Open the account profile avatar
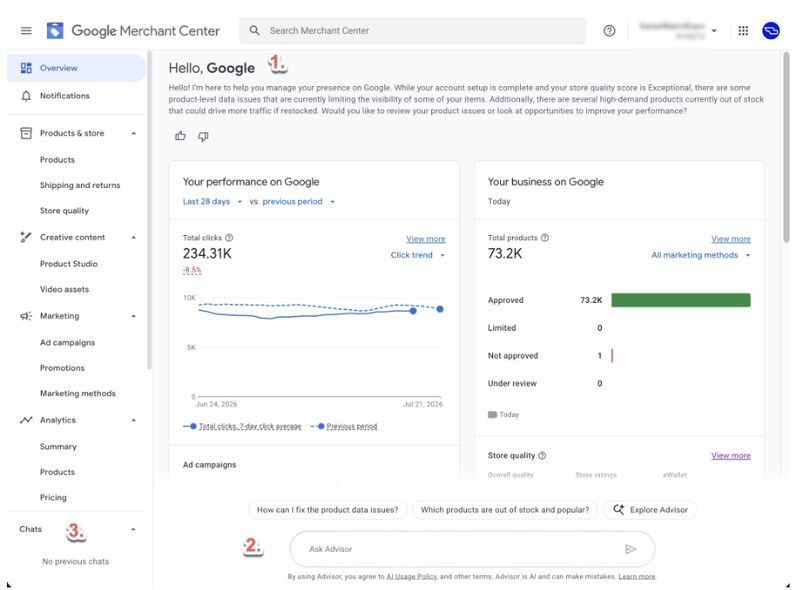This screenshot has width=800, height=590. point(770,31)
